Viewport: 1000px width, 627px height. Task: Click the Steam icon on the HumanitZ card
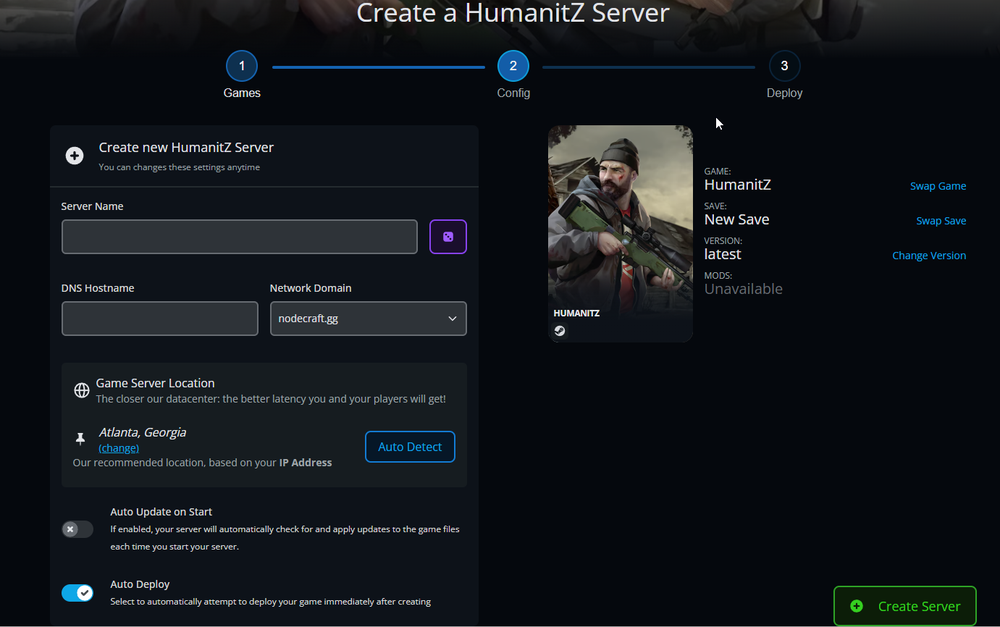click(560, 330)
